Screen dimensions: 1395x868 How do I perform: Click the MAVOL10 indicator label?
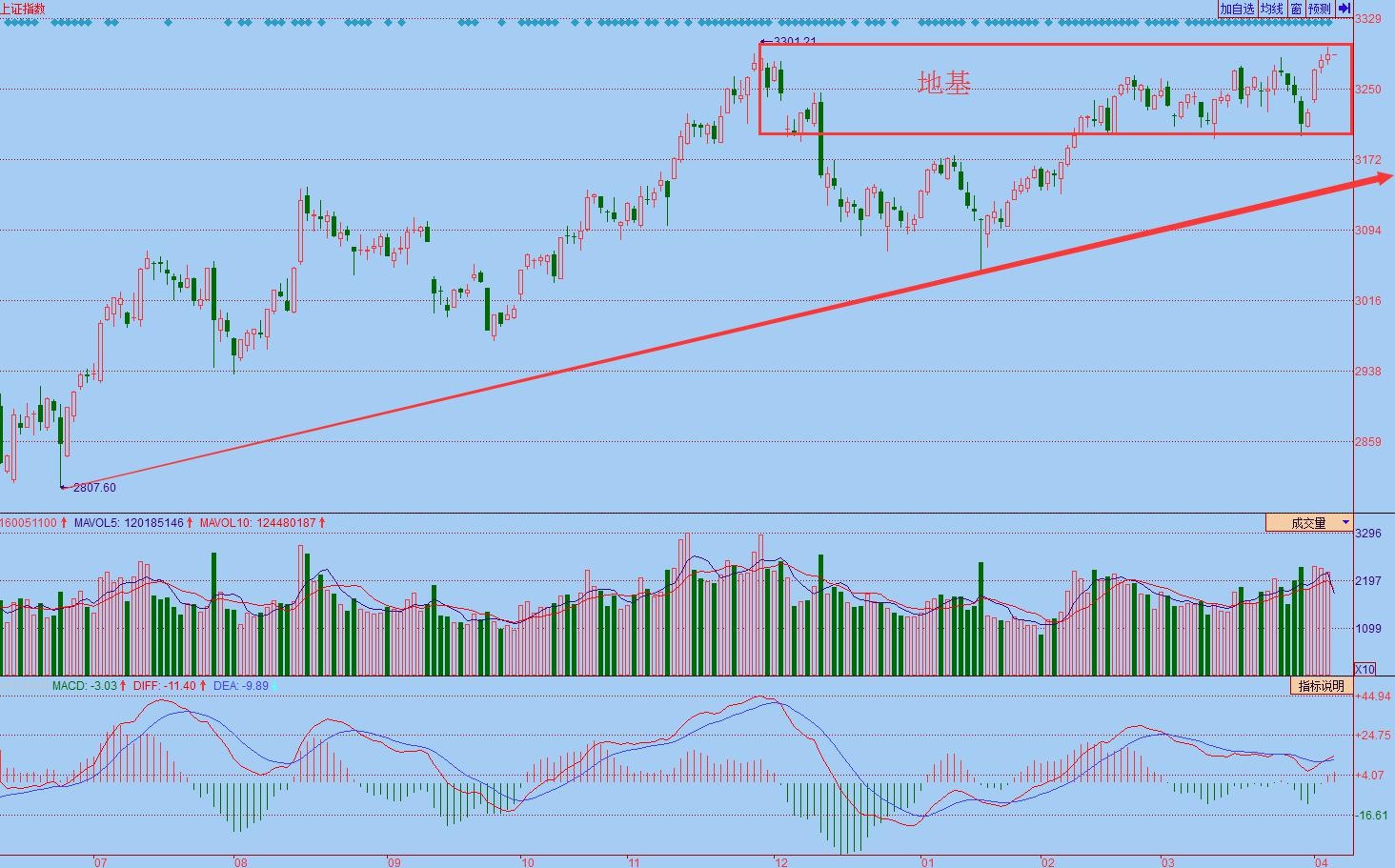261,523
